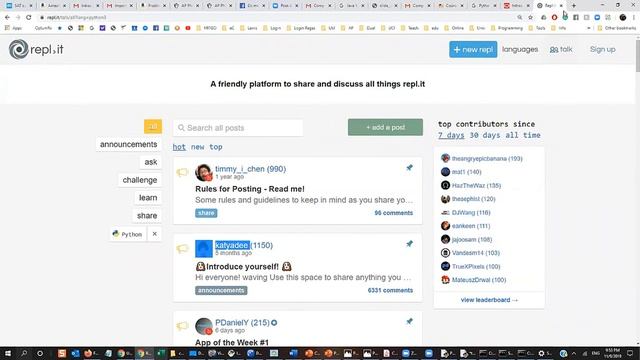Click the katyadee username link
The height and width of the screenshot is (360, 640).
coord(232,245)
